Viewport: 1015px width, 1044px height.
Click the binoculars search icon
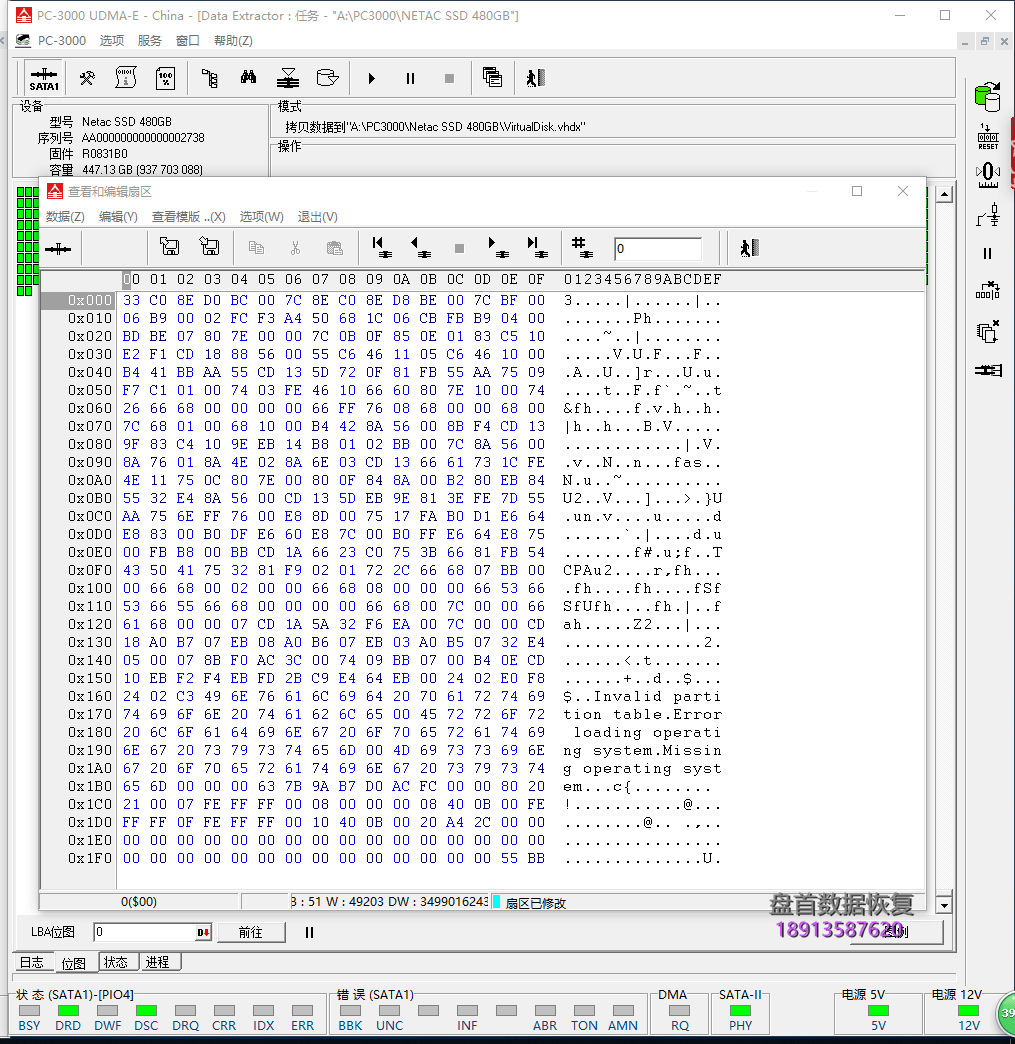(x=248, y=78)
